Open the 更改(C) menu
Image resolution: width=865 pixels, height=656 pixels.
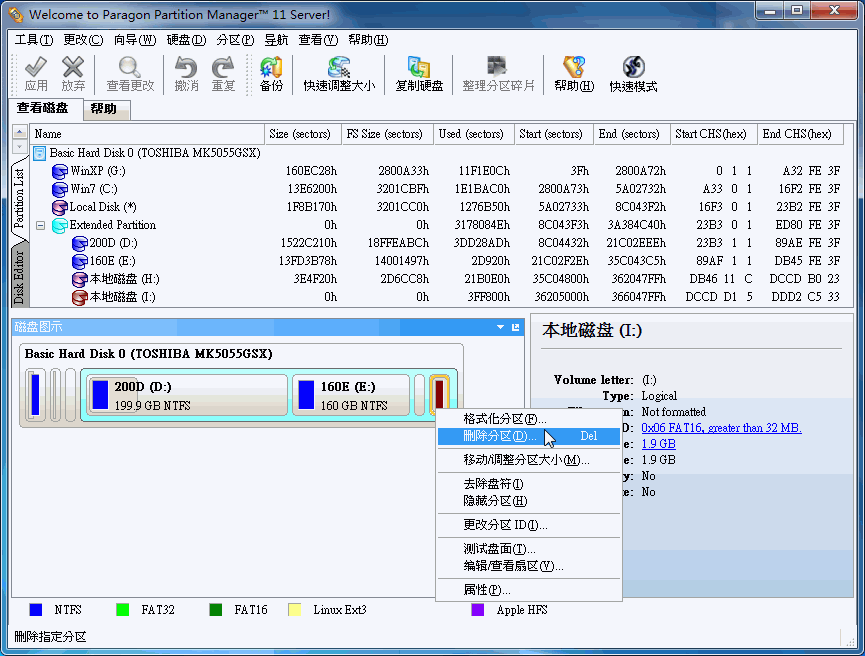point(83,40)
